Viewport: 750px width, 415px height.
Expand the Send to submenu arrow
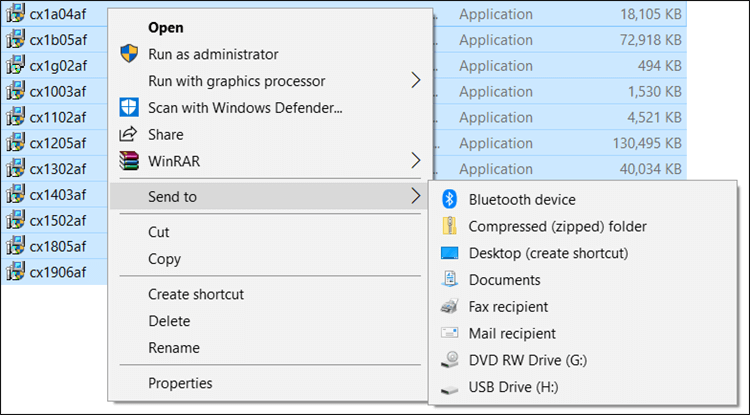tap(416, 197)
